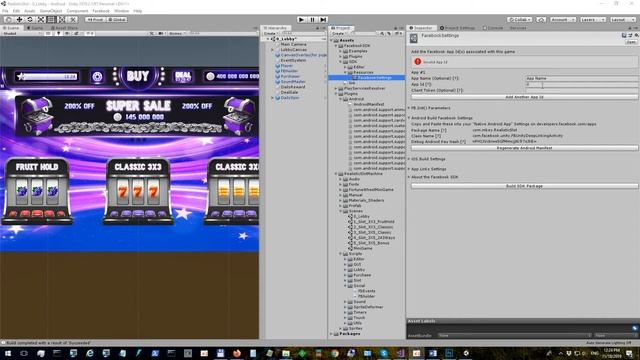Collapse the Scenes folder
This screenshot has width=640, height=360.
[x=341, y=211]
